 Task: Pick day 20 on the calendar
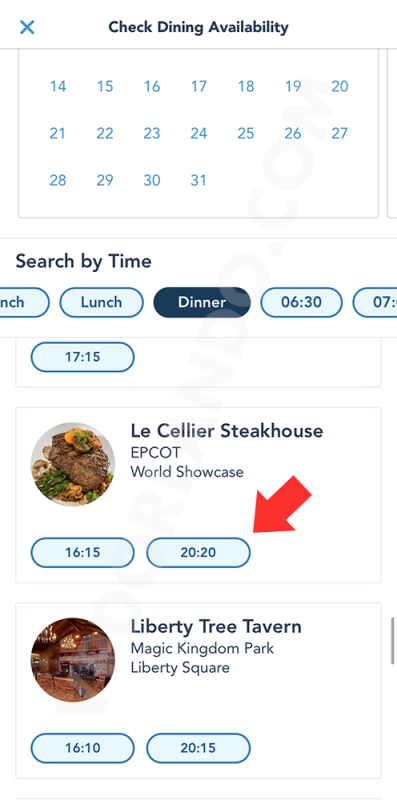340,86
